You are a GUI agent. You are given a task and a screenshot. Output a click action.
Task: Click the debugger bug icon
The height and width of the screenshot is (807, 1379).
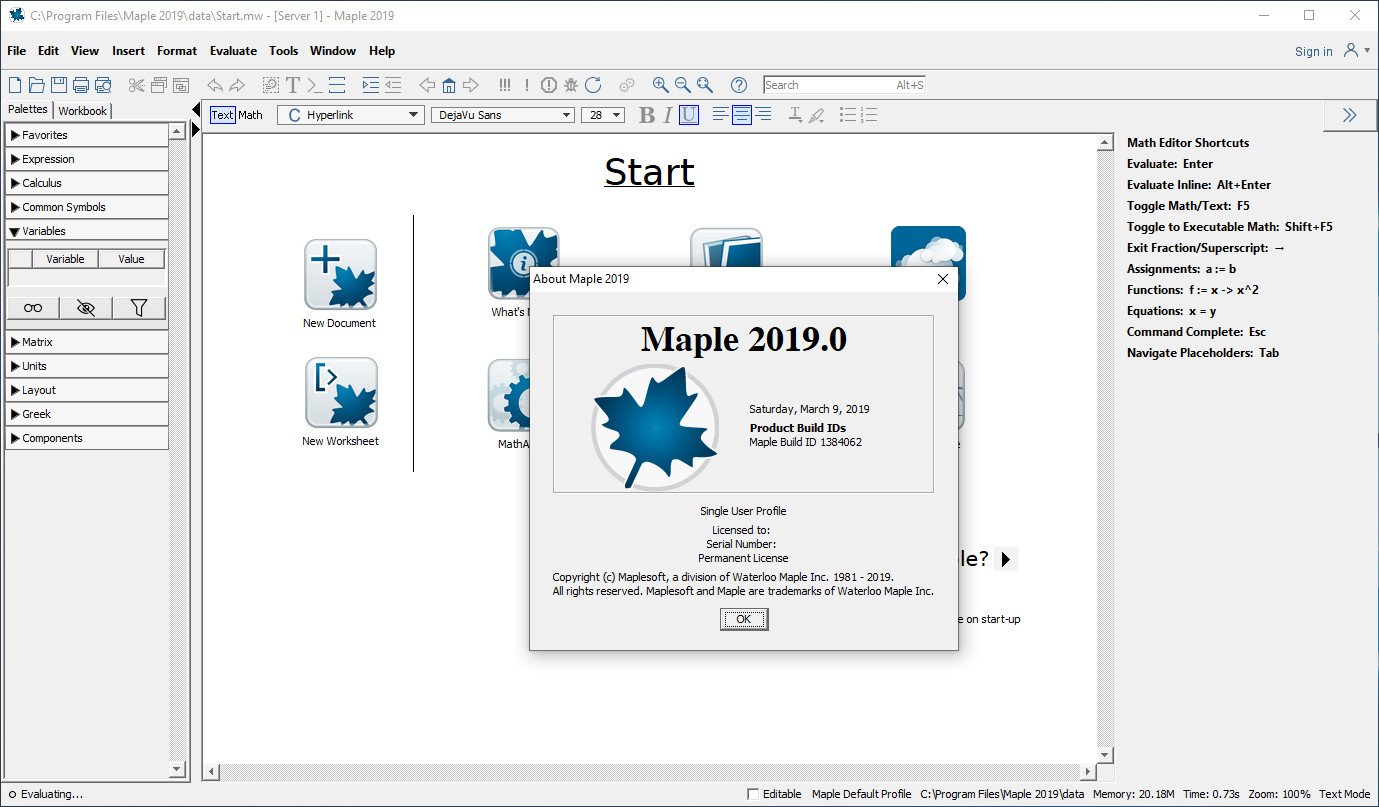tap(571, 85)
